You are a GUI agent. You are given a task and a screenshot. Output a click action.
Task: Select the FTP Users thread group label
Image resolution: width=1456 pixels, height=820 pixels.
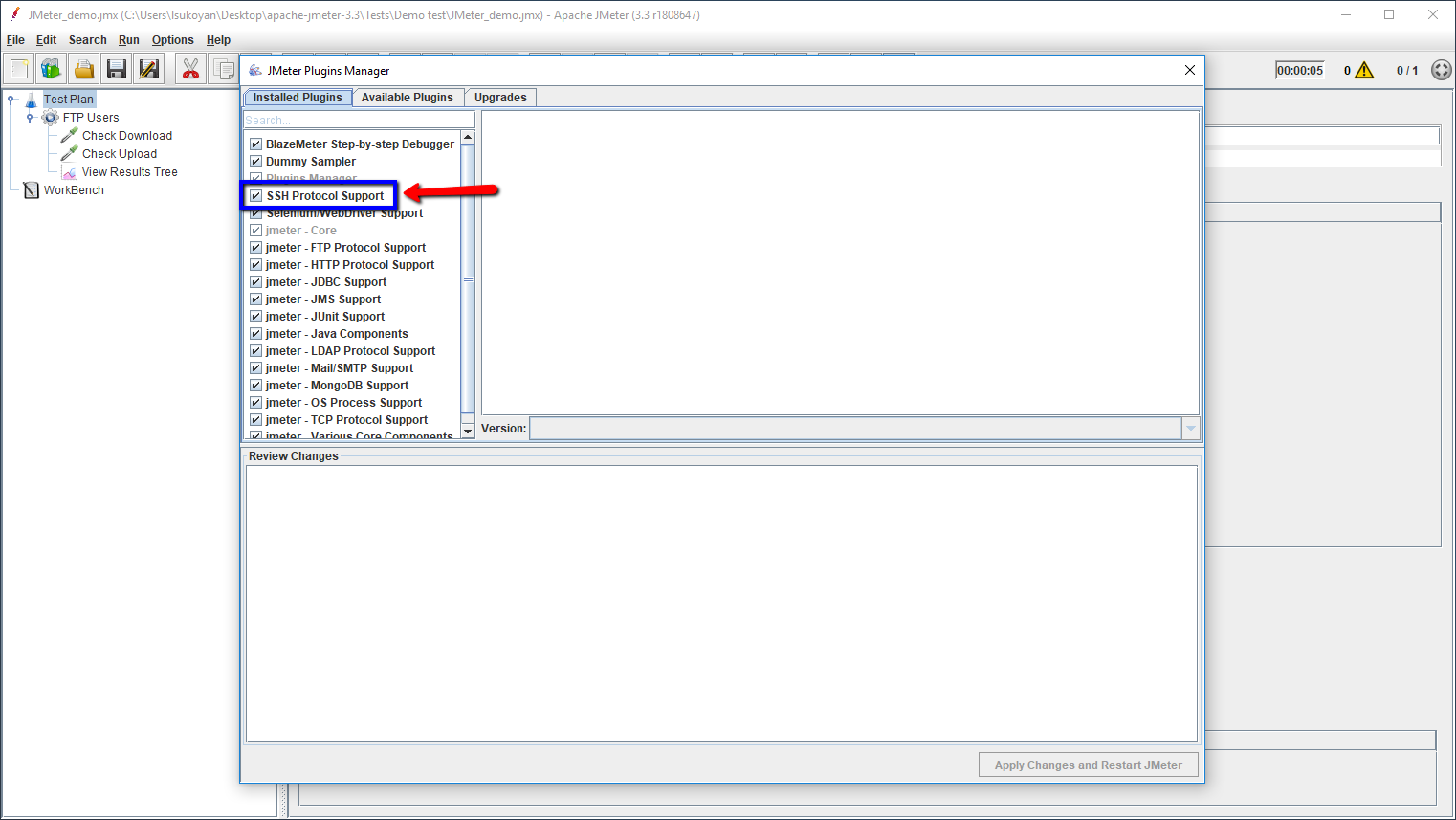(91, 118)
